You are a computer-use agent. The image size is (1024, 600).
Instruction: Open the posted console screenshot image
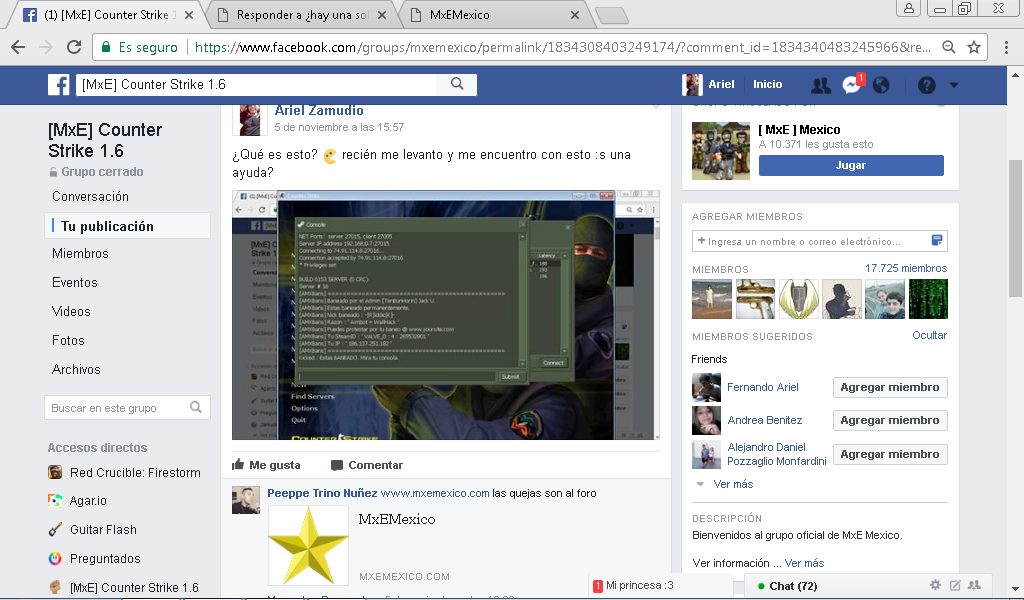(445, 315)
